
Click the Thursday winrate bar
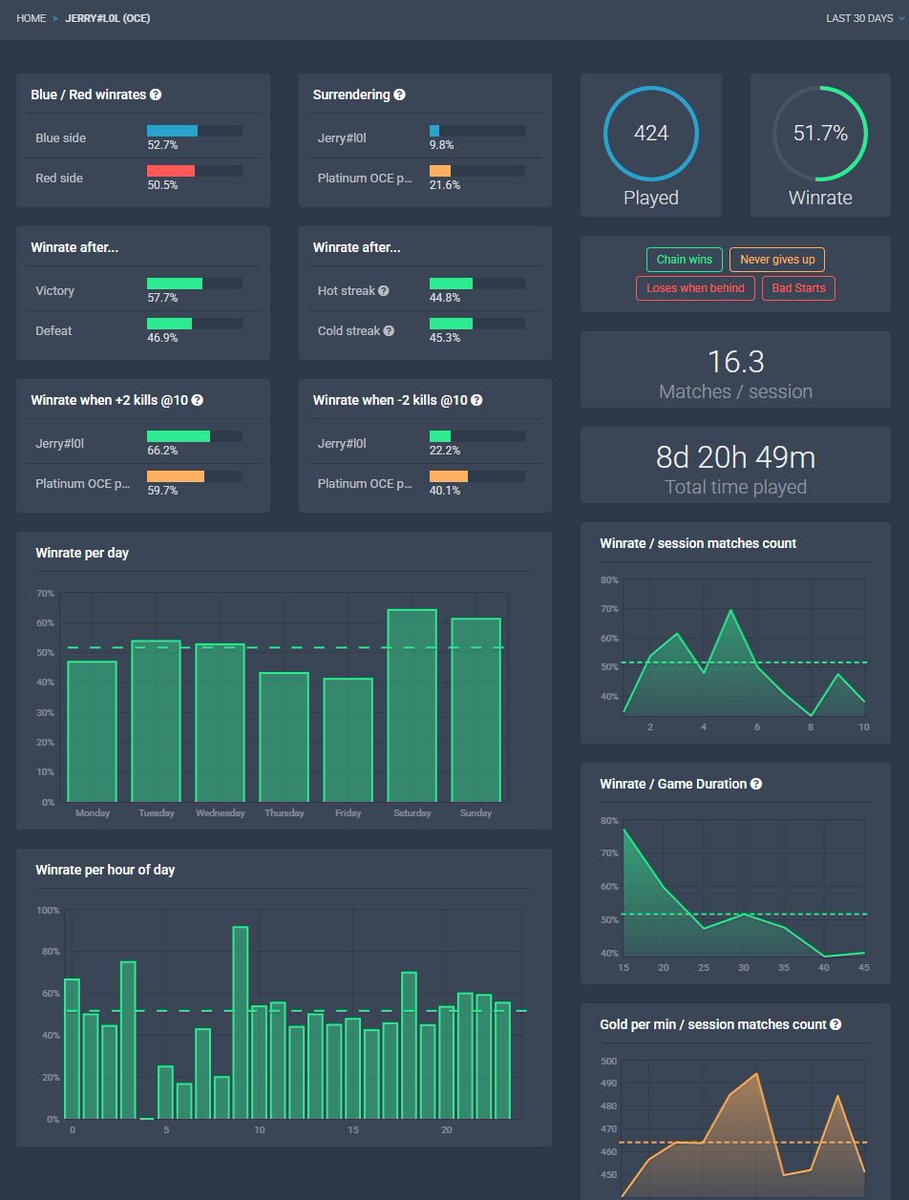click(x=284, y=738)
